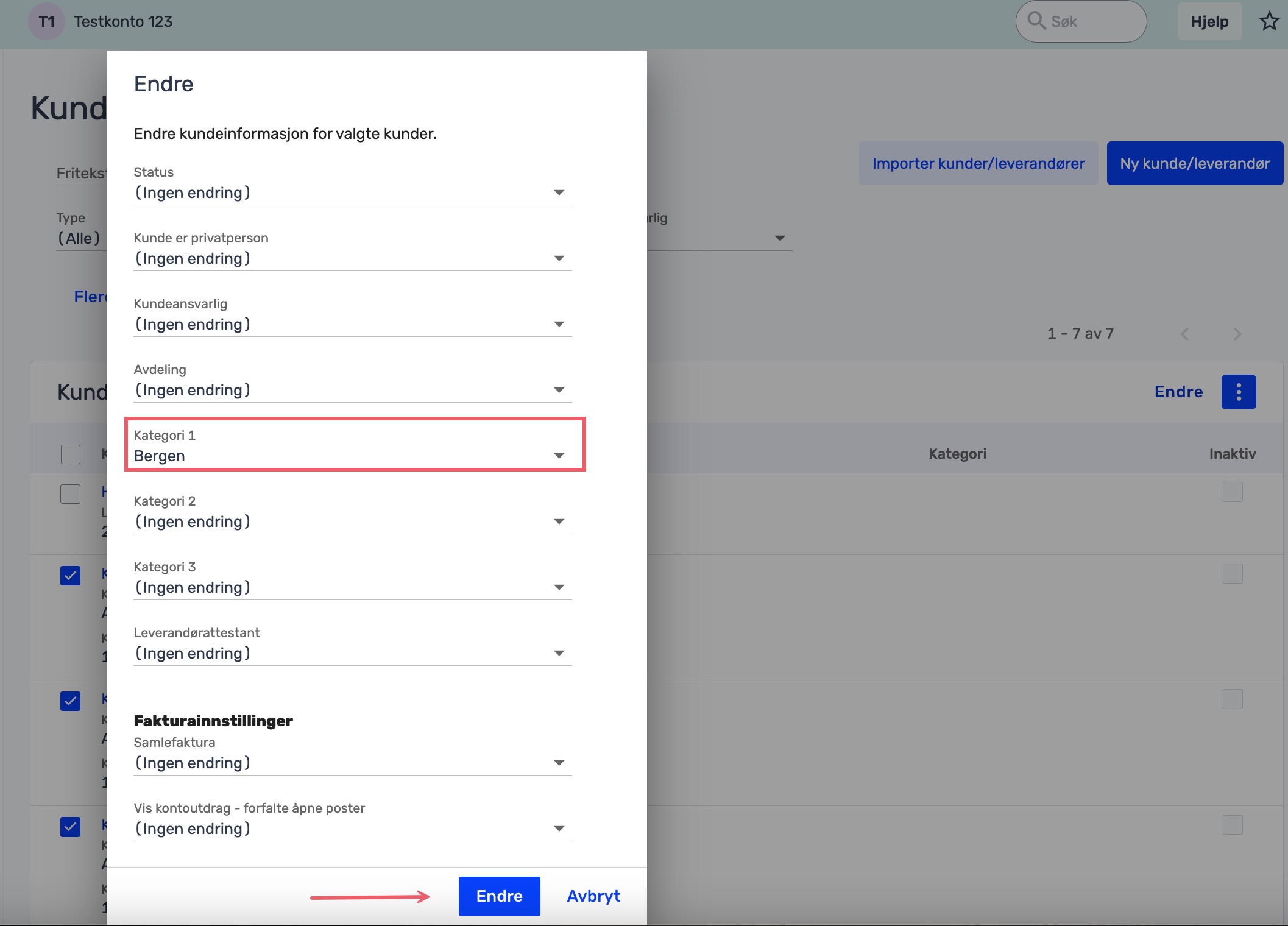Check the first unchecked customer row
Viewport: 1288px width, 926px height.
point(71,493)
